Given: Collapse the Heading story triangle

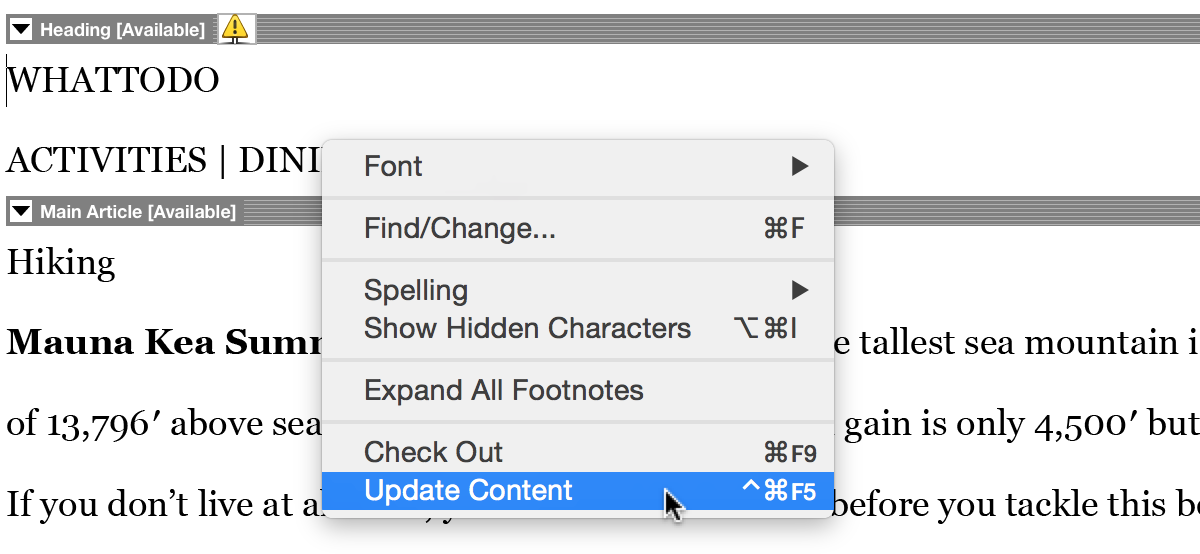Looking at the screenshot, I should point(21,30).
